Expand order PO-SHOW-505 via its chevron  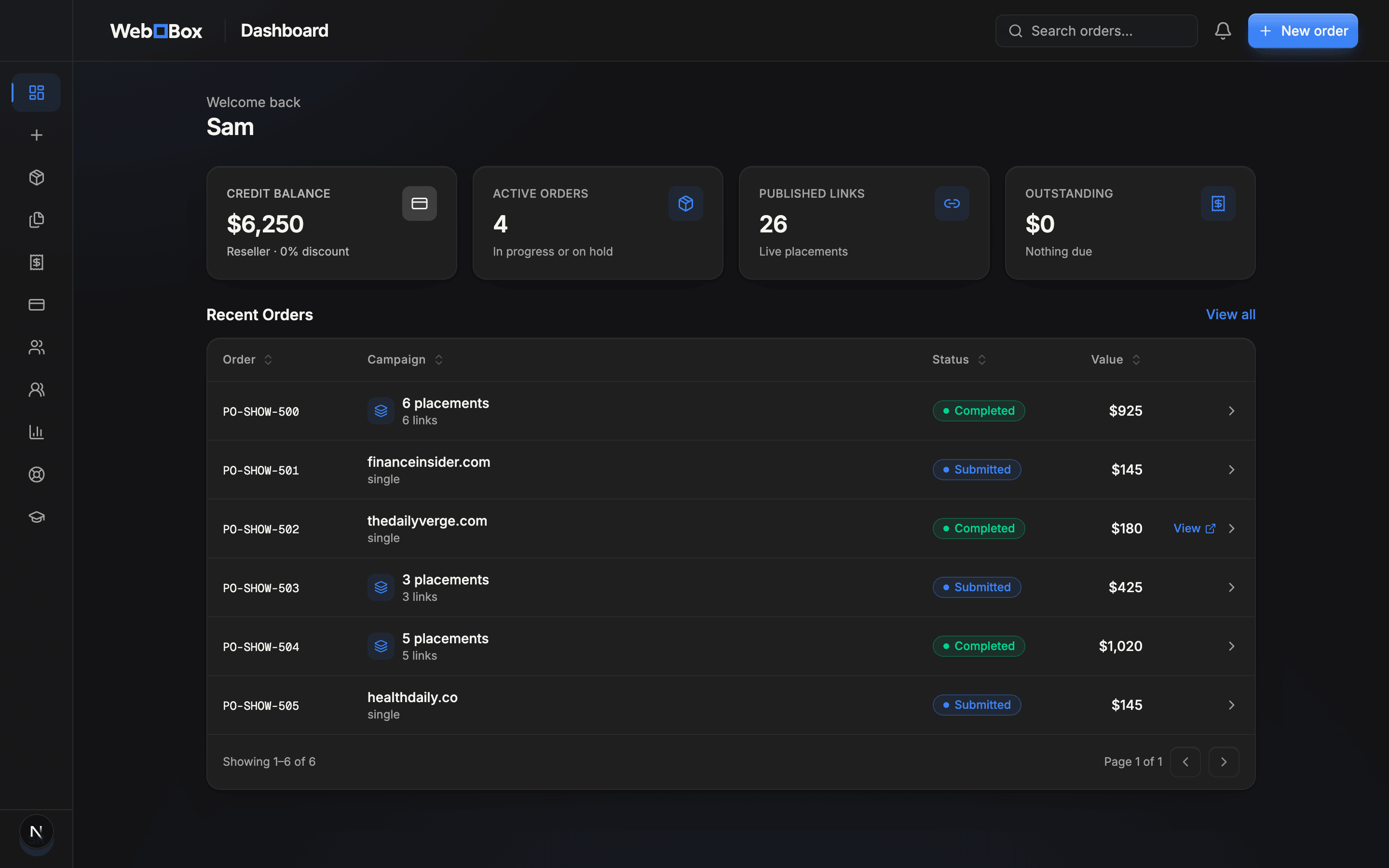(1231, 705)
